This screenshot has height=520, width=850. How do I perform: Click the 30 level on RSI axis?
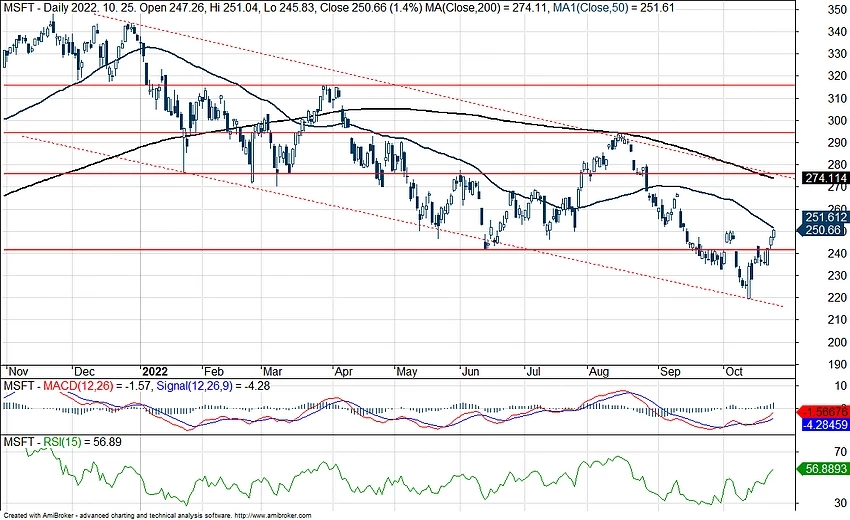click(840, 503)
